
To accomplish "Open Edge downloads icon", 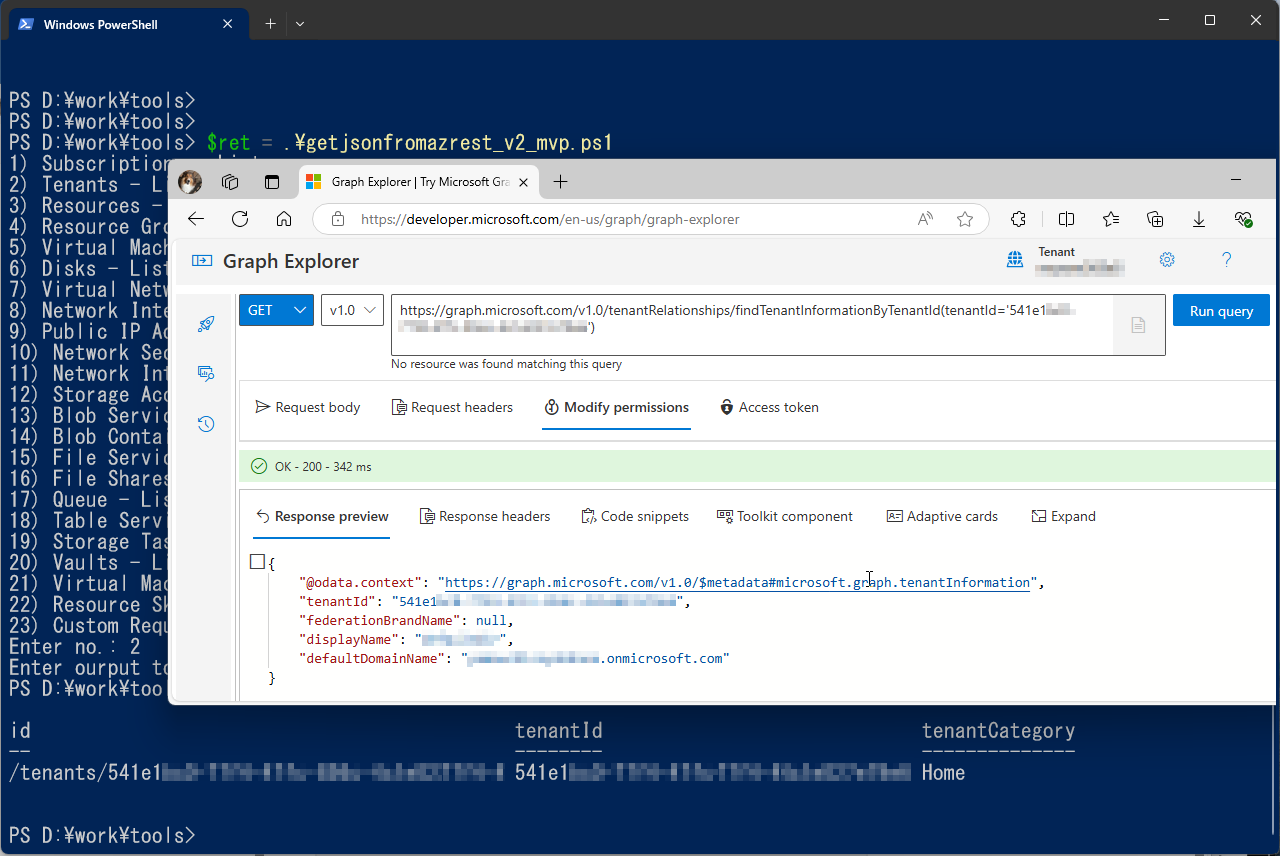I will (x=1199, y=219).
